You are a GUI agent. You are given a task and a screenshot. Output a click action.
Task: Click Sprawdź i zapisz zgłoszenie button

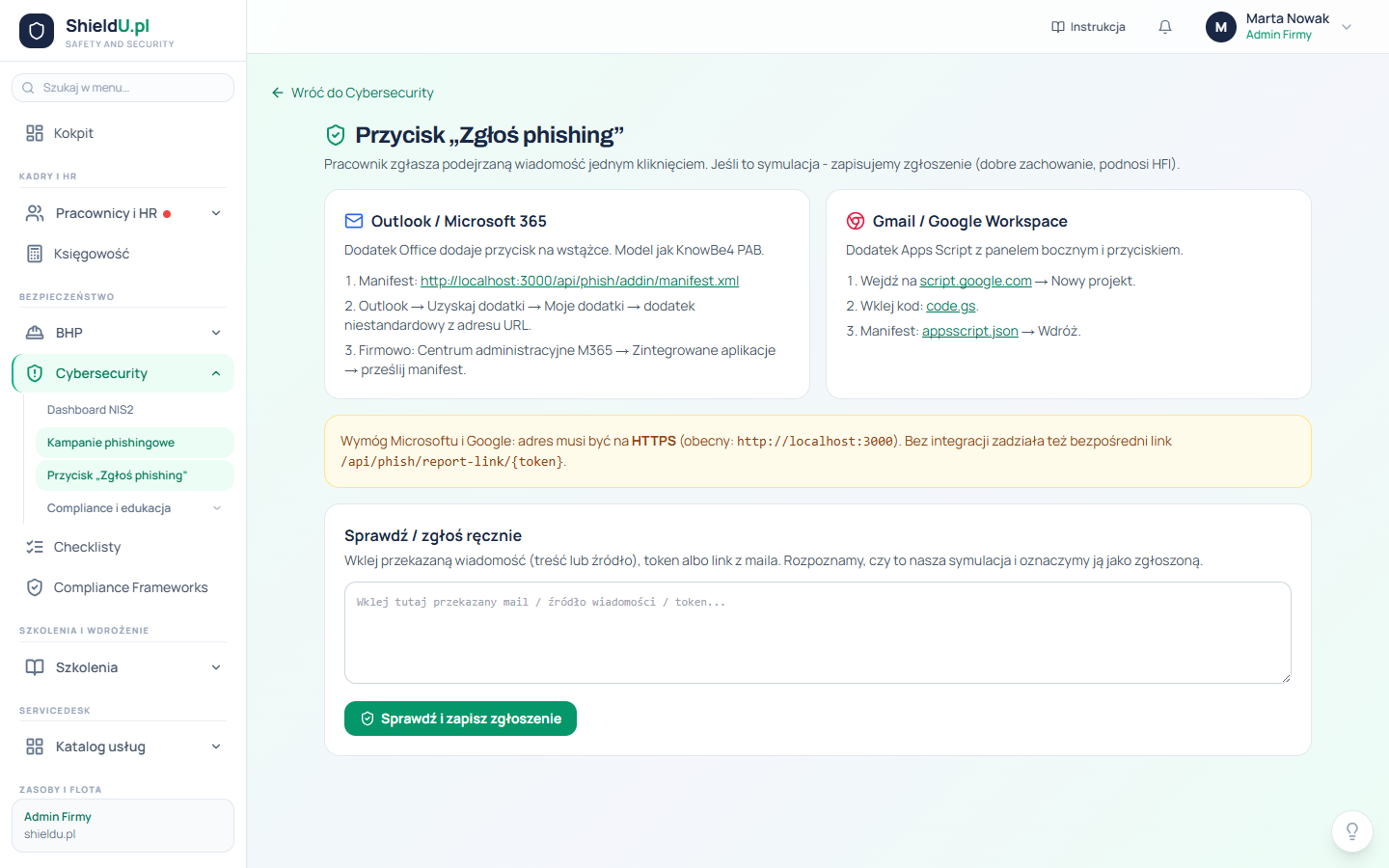pos(460,719)
